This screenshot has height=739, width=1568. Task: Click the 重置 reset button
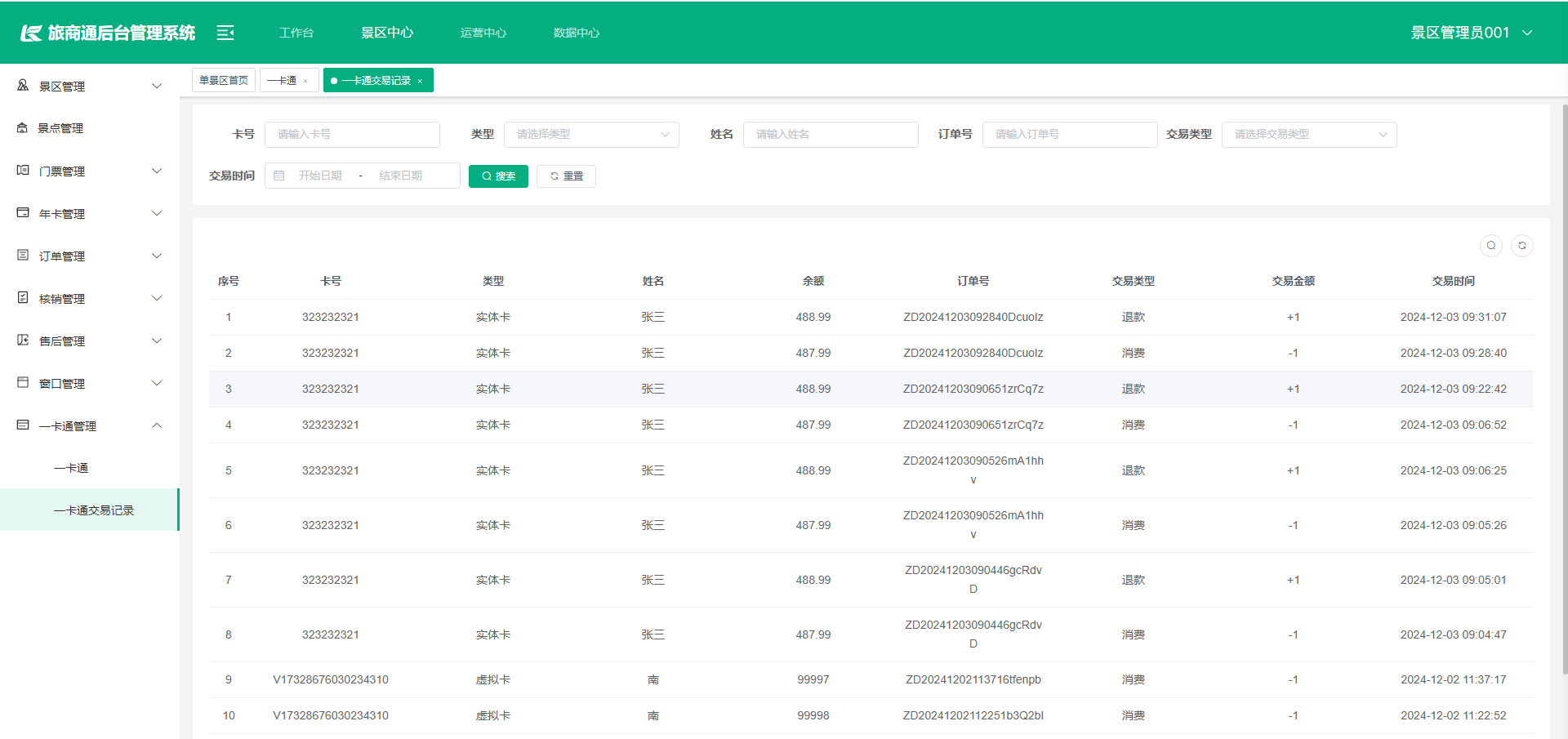[x=566, y=176]
